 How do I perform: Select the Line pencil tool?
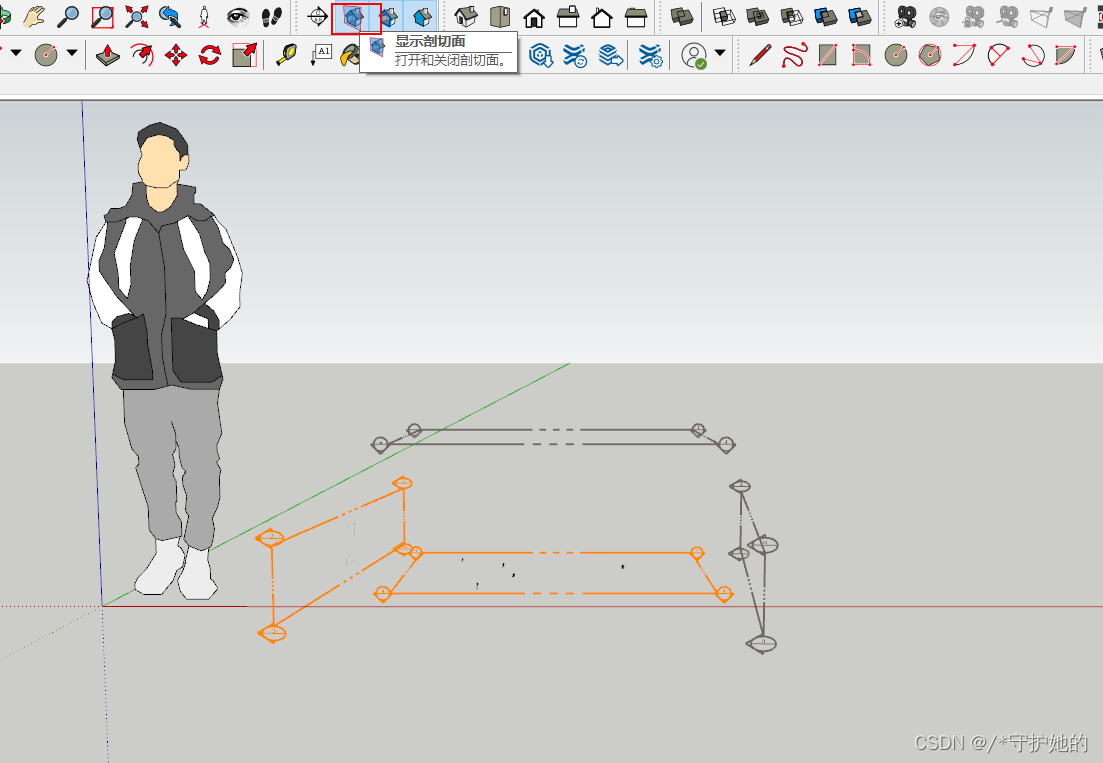click(760, 55)
